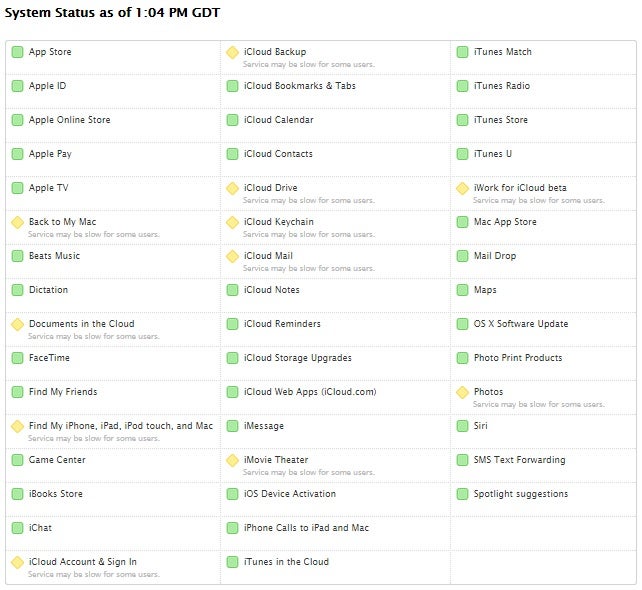The height and width of the screenshot is (590, 642).
Task: Click the green icon beside Siri
Action: click(x=462, y=426)
